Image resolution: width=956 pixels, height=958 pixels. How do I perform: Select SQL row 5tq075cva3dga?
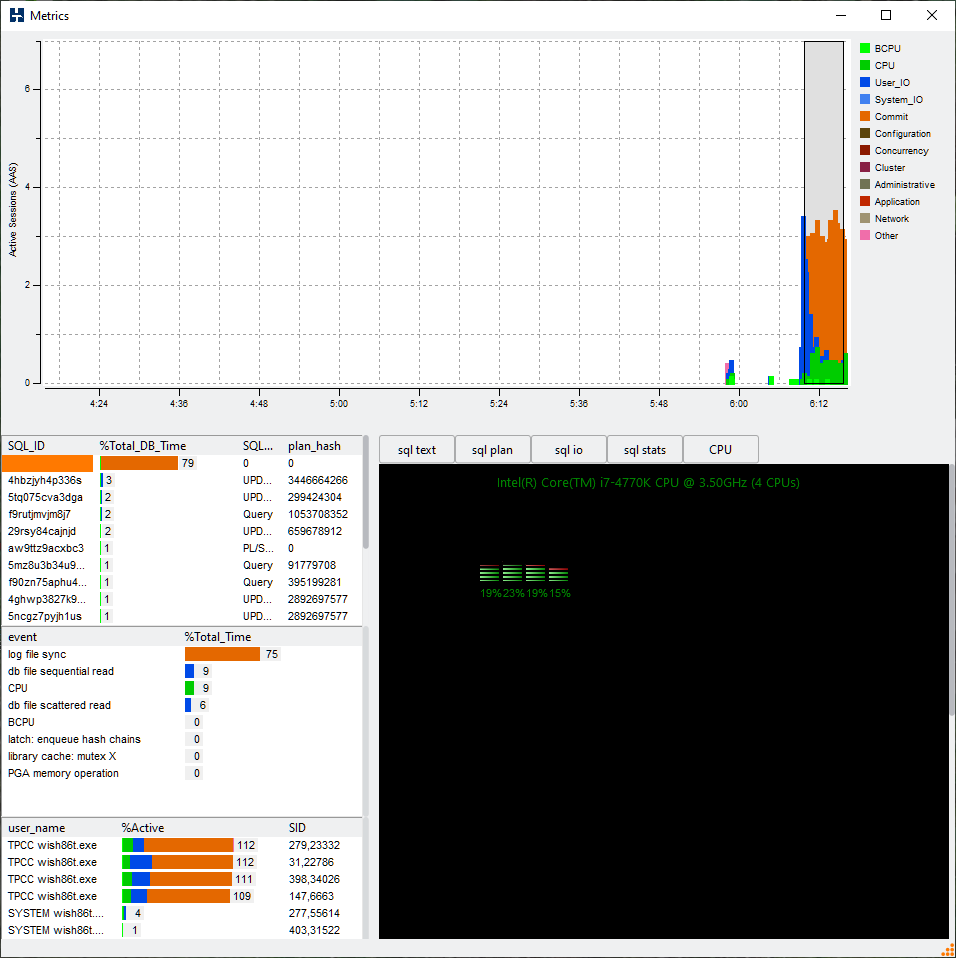pyautogui.click(x=182, y=497)
